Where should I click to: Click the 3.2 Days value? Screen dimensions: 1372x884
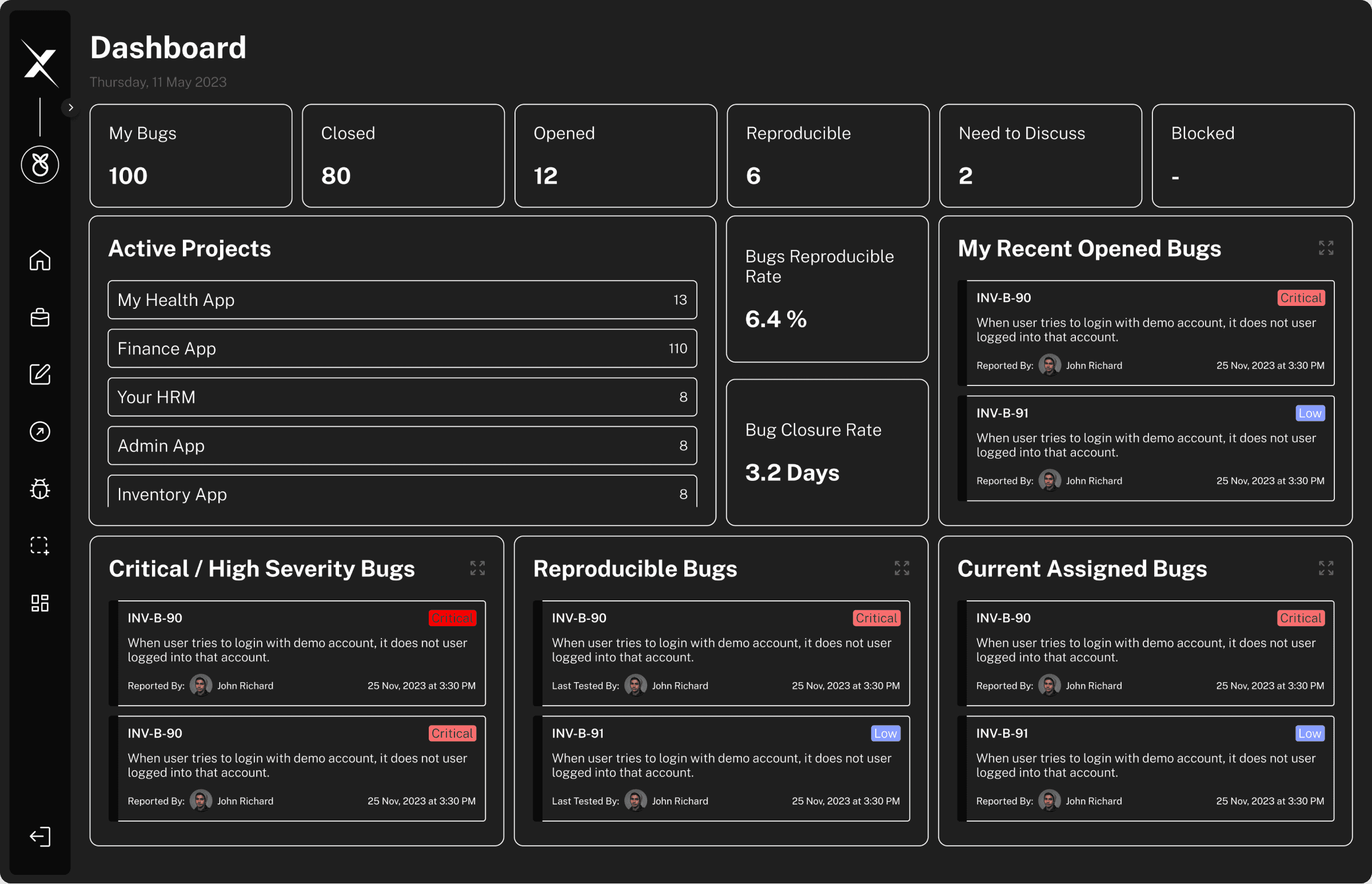792,472
